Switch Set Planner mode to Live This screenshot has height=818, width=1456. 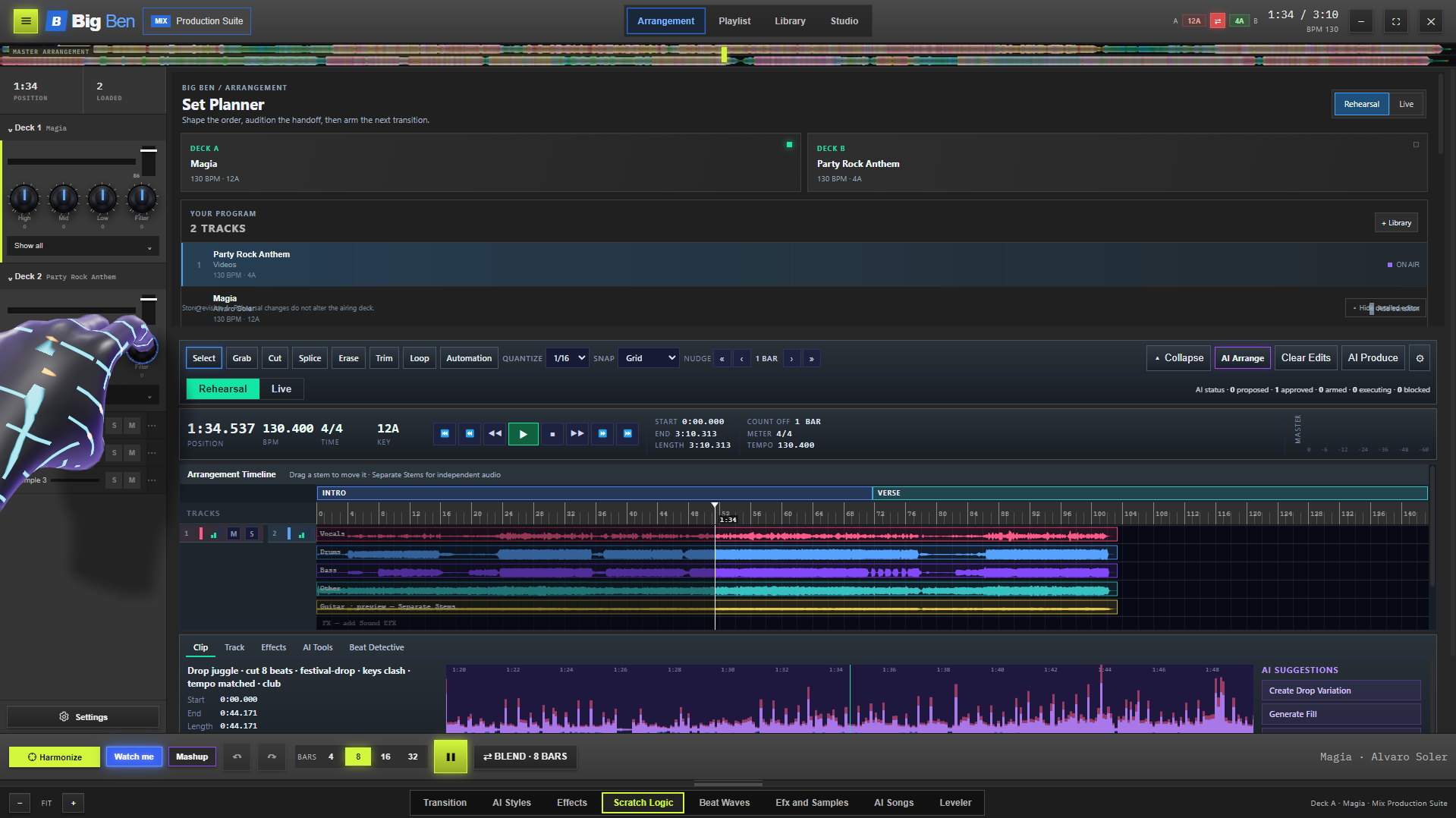(x=1406, y=104)
